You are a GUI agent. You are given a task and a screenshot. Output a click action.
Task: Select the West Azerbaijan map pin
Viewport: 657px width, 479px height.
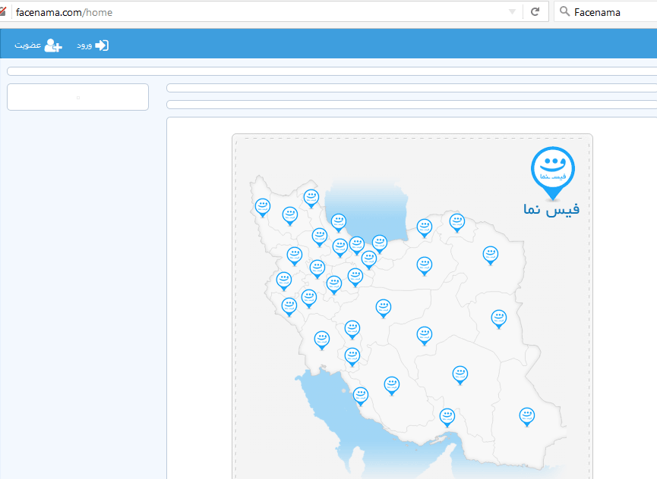263,208
